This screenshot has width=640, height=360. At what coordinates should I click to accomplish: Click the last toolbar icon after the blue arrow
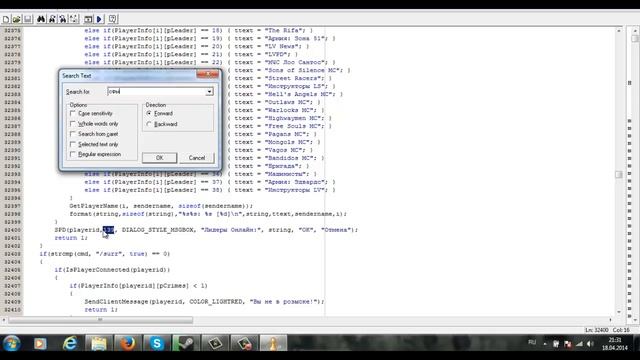113,19
